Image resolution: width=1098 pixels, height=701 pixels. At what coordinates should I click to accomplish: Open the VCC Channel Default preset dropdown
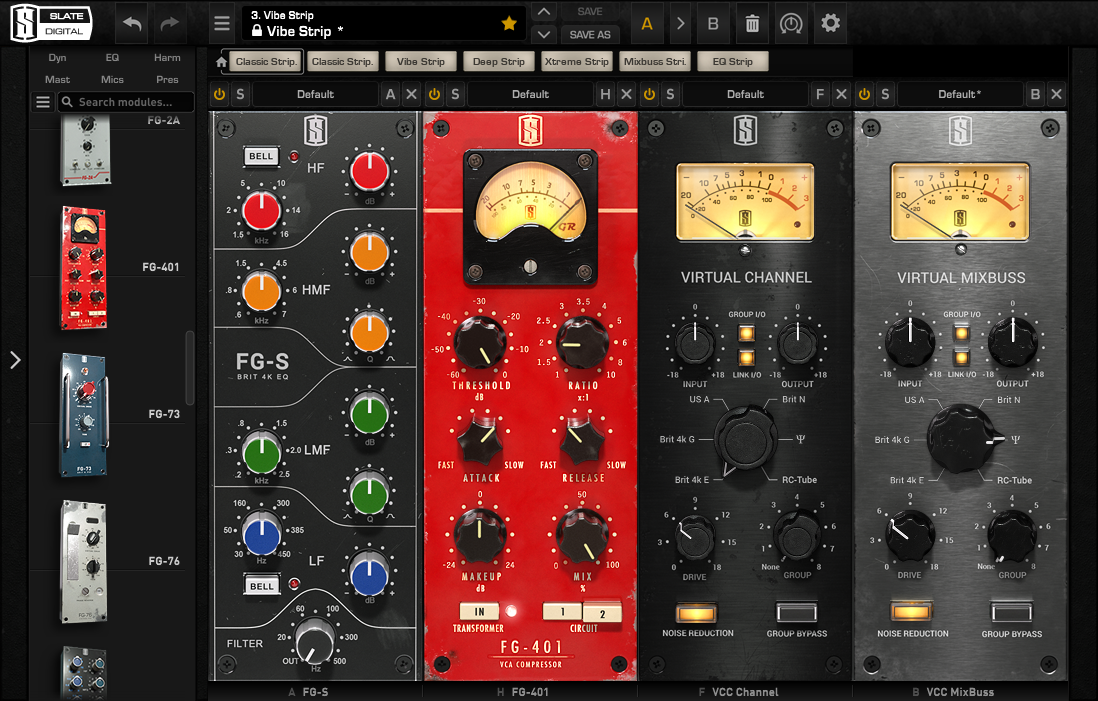745,94
